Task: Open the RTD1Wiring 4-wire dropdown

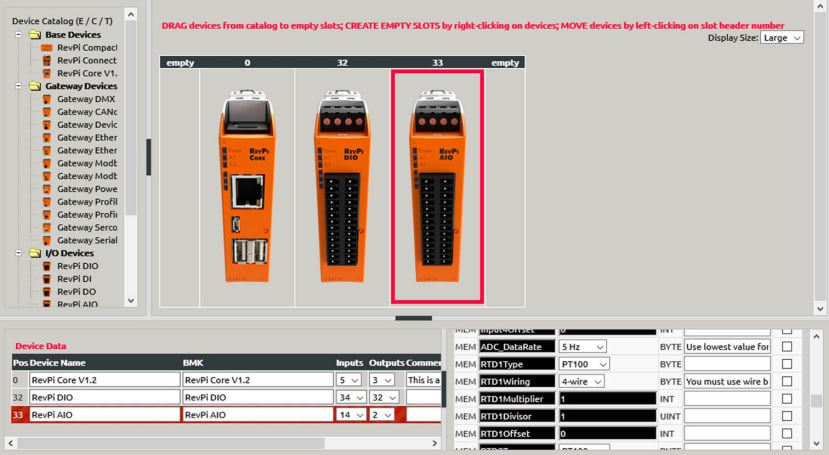Action: pyautogui.click(x=582, y=382)
